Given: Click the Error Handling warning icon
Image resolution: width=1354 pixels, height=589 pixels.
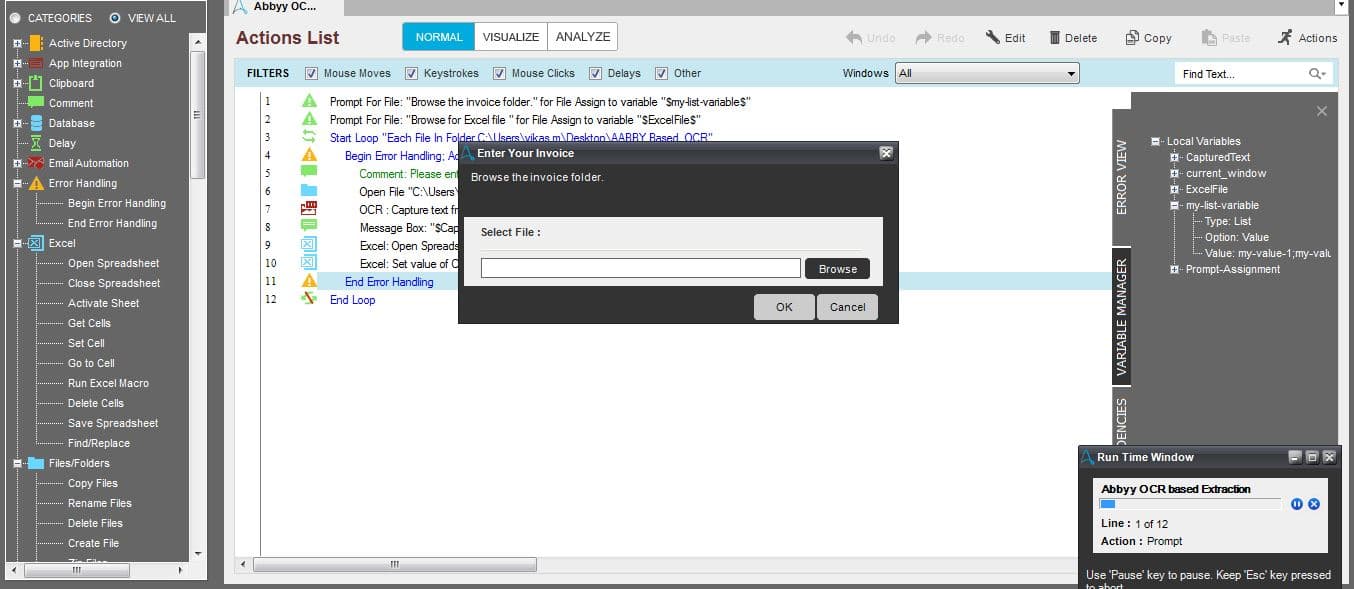Looking at the screenshot, I should click(36, 183).
